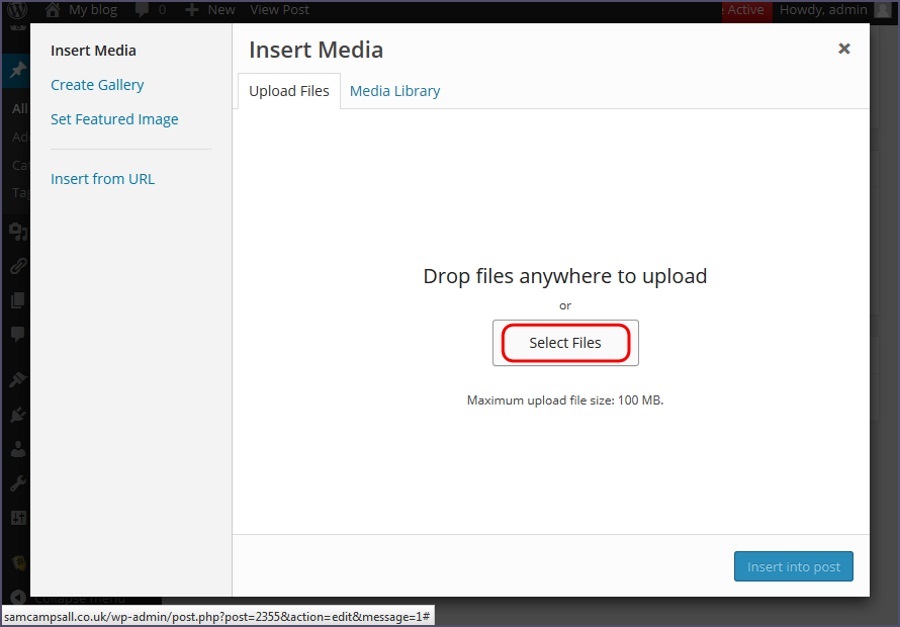Viewport: 900px width, 627px height.
Task: Select the Upload Files tab
Action: click(x=289, y=91)
